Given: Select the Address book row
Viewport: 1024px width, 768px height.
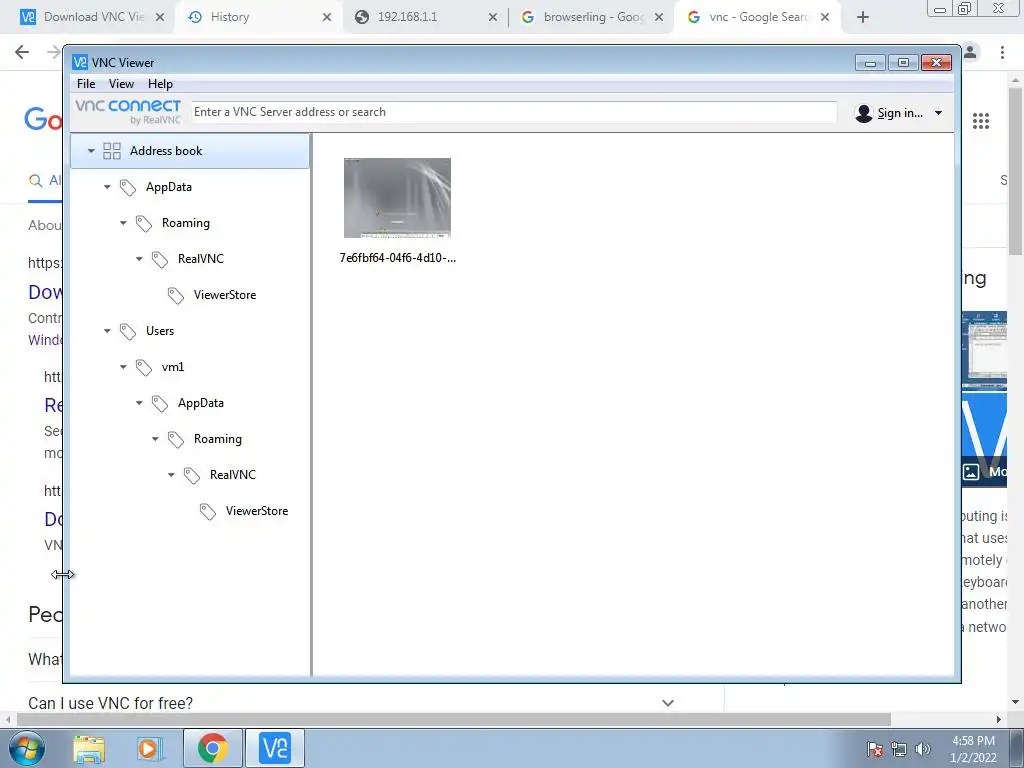Looking at the screenshot, I should click(190, 151).
